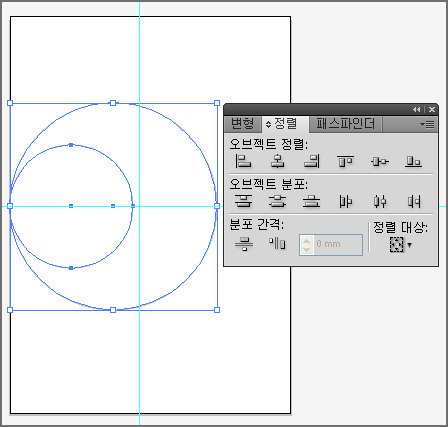
Task: Click the bottom-right bounding box handle
Action: pos(217,310)
